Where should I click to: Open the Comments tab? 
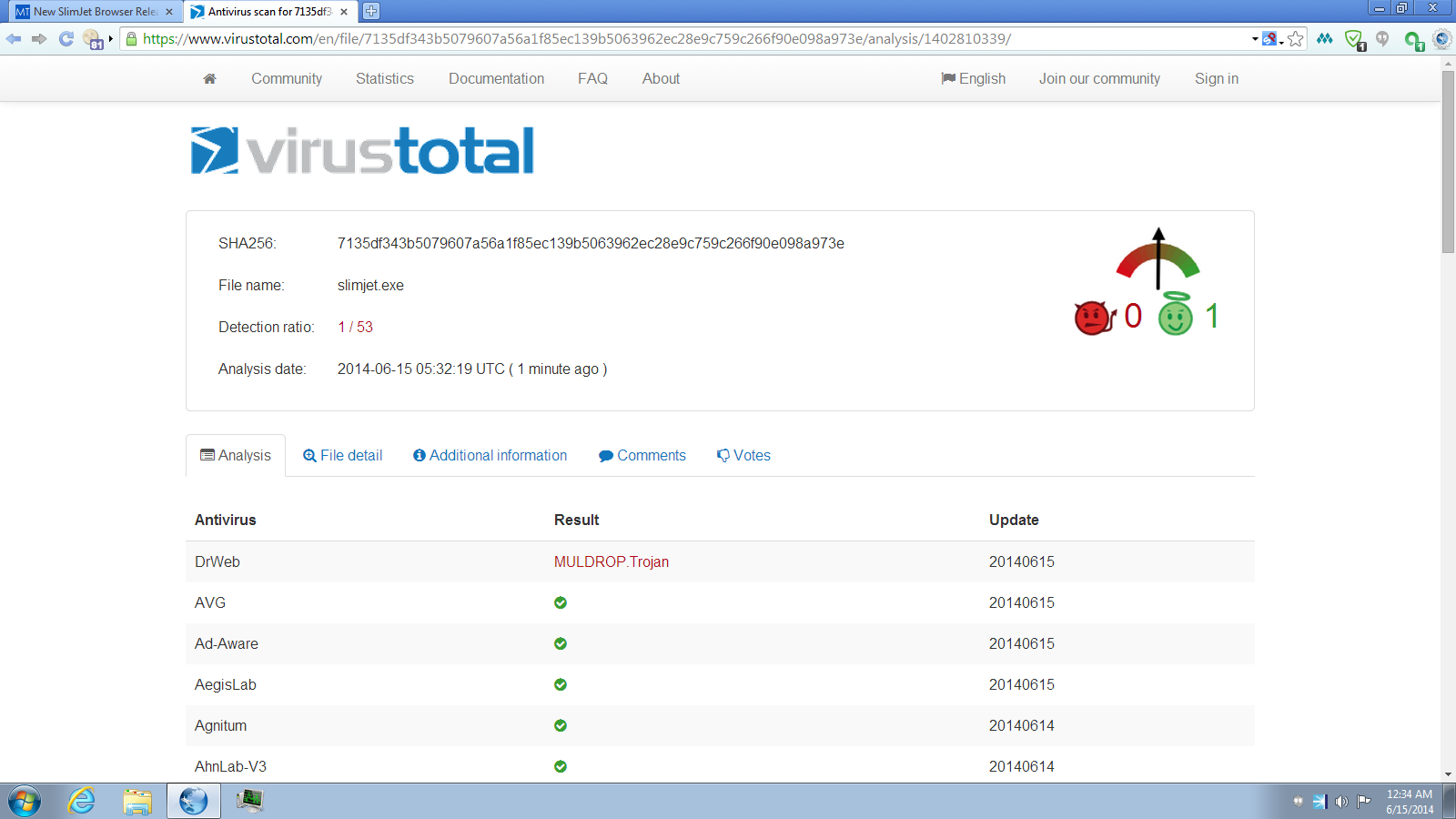pyautogui.click(x=642, y=456)
